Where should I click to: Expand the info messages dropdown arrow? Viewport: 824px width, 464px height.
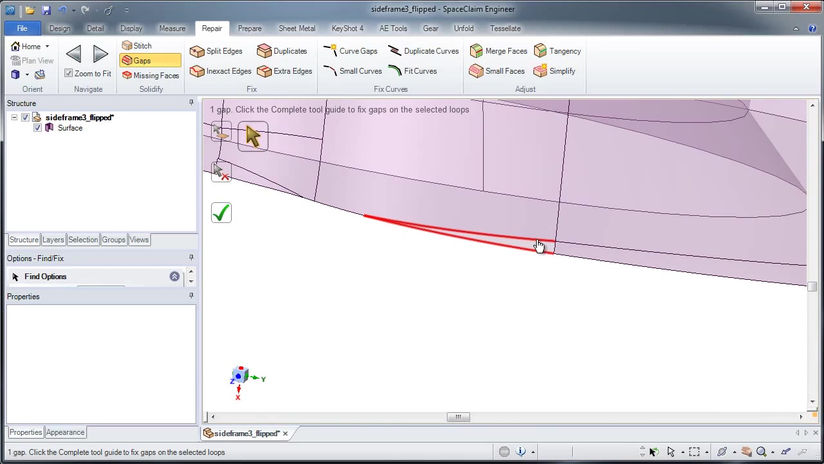click(533, 452)
